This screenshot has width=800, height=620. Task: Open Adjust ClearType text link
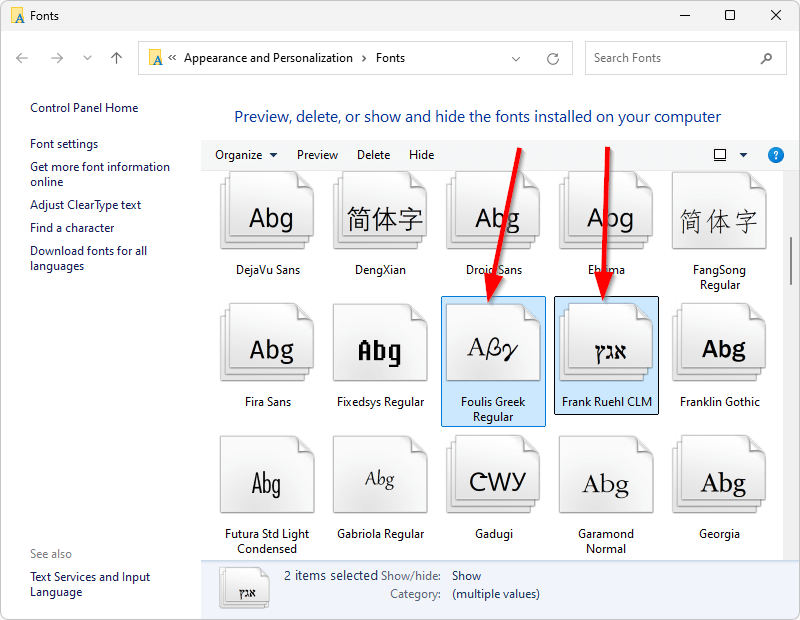(x=85, y=205)
